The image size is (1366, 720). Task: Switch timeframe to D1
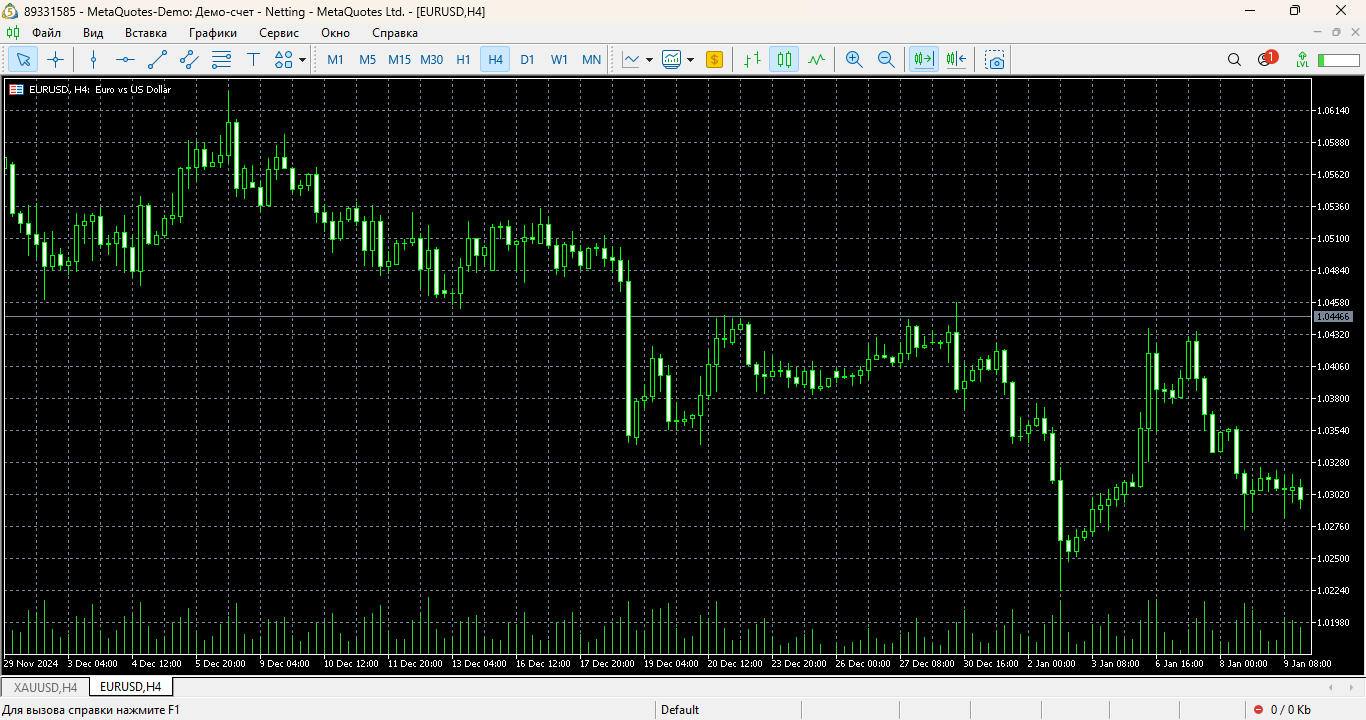point(527,59)
